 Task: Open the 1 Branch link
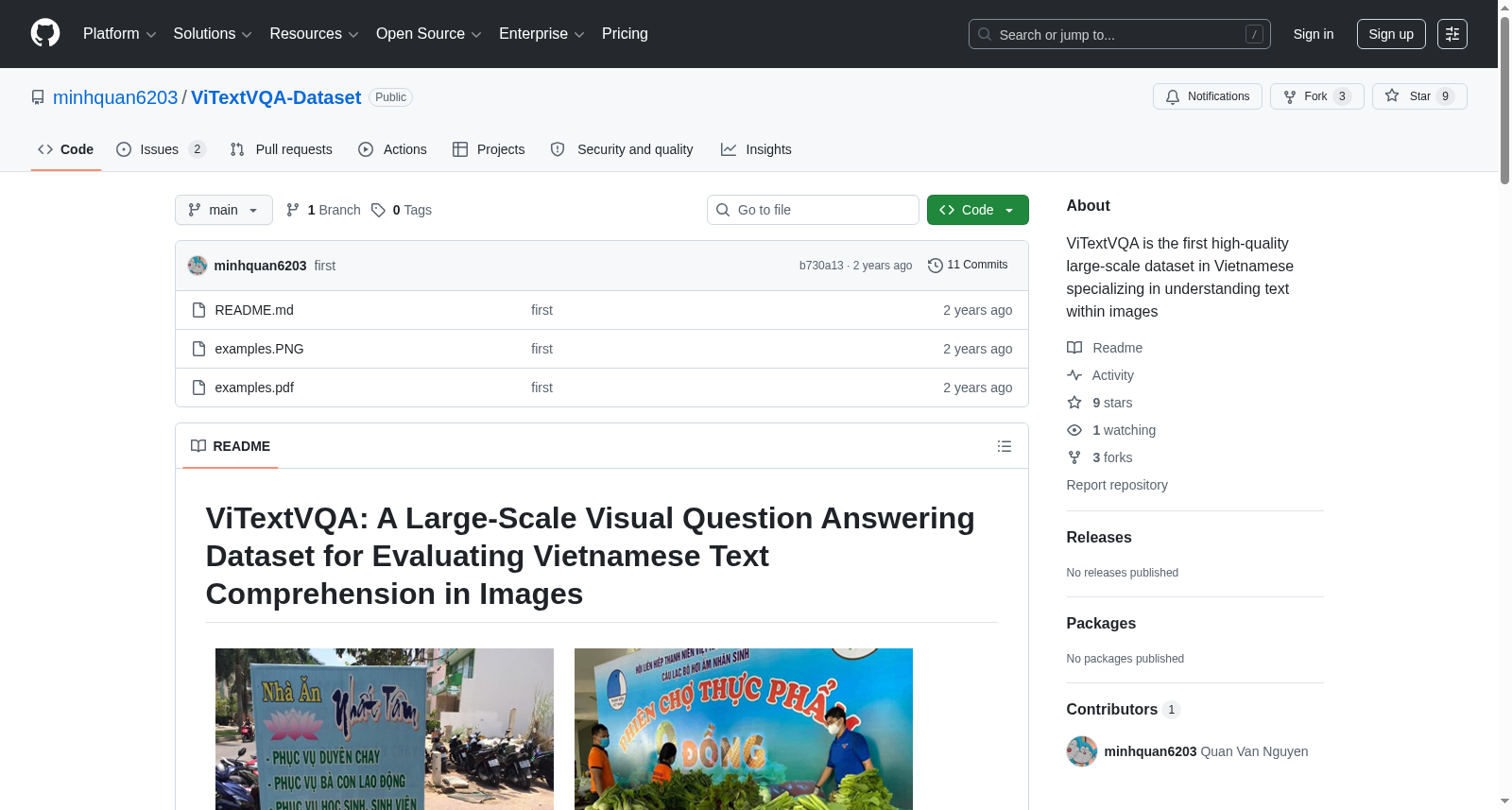pos(323,210)
